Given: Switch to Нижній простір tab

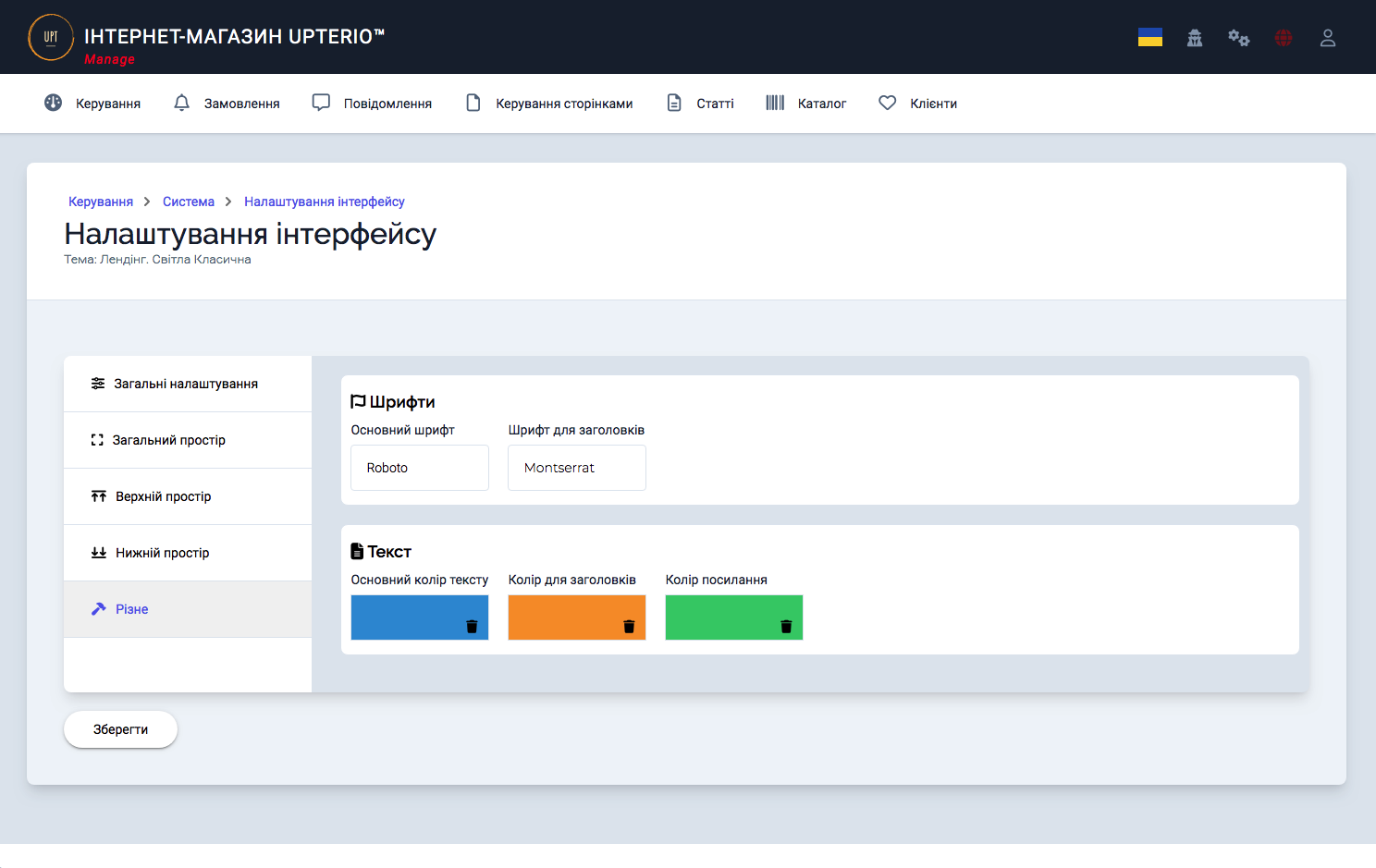Looking at the screenshot, I should [x=188, y=553].
